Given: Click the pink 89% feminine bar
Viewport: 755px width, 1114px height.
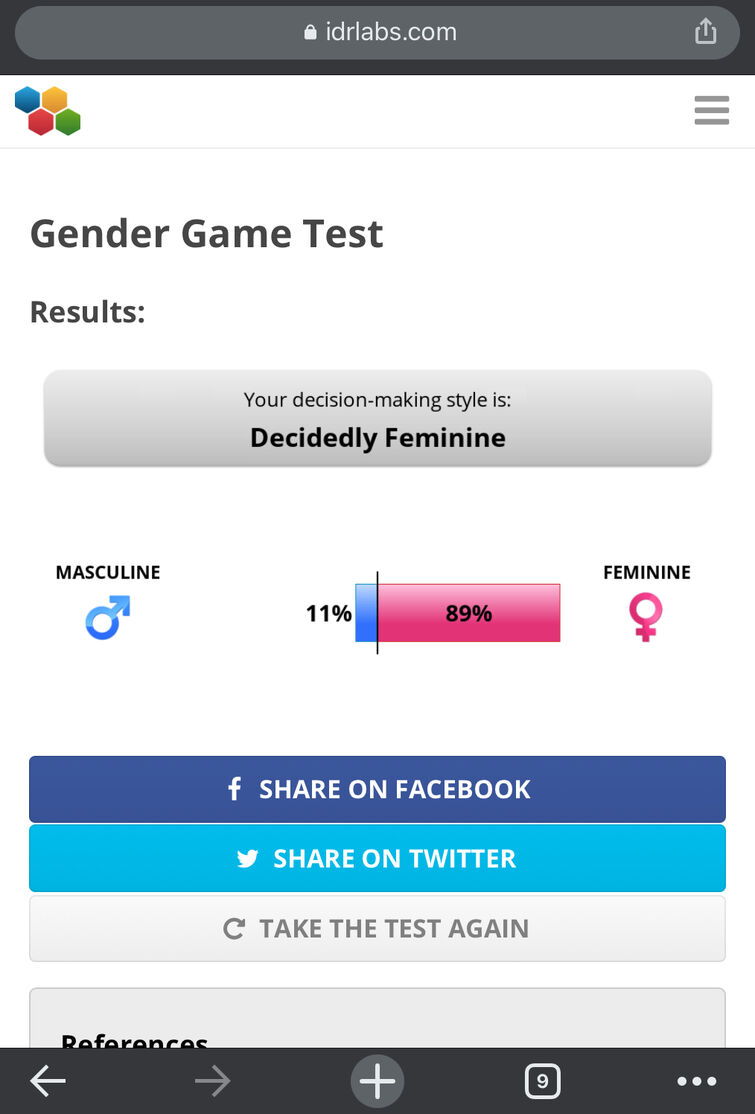Looking at the screenshot, I should pyautogui.click(x=469, y=613).
